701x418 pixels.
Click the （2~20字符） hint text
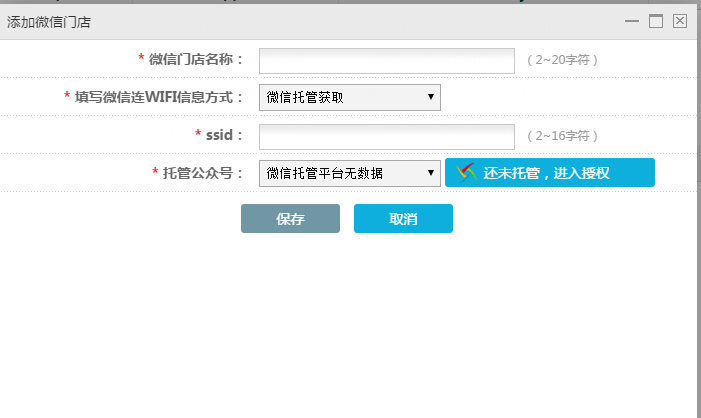pos(562,60)
